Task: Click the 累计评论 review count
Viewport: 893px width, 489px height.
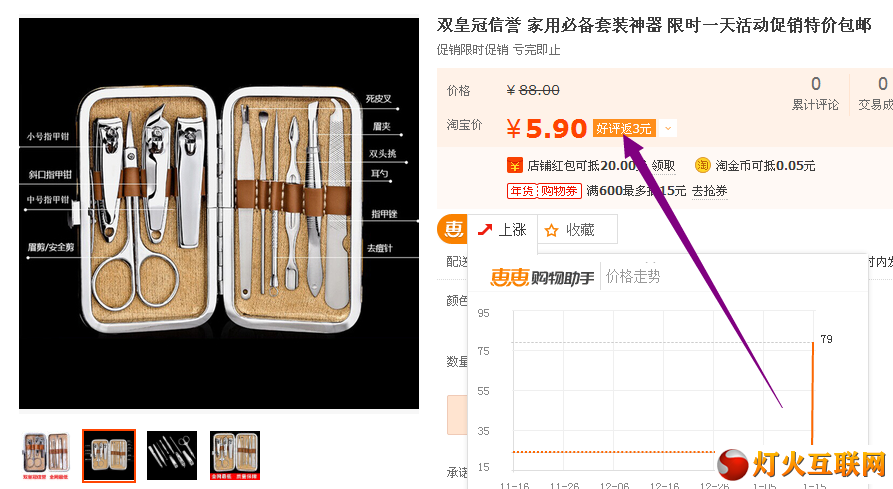Action: click(x=816, y=94)
